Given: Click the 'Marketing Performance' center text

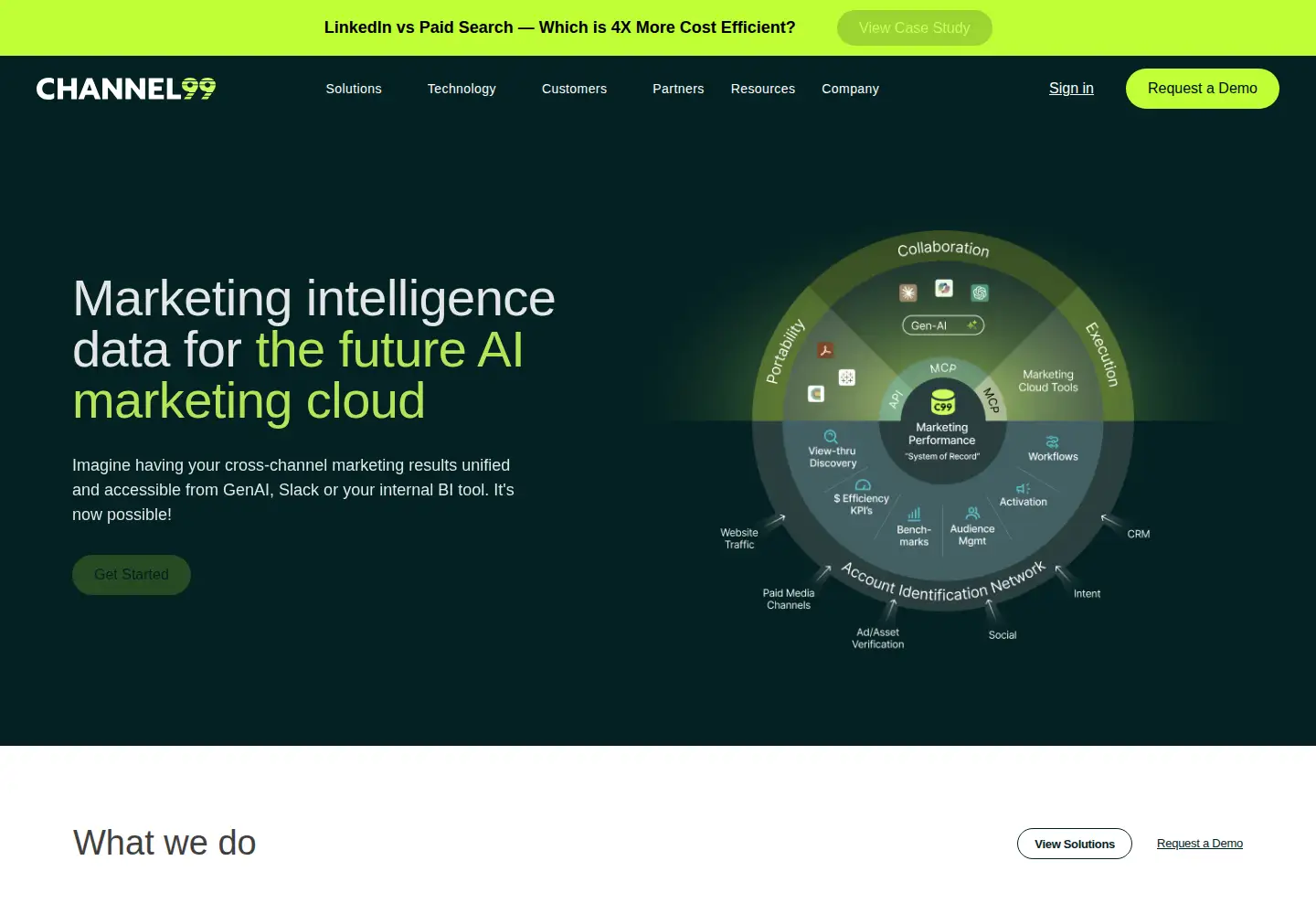Looking at the screenshot, I should [942, 434].
